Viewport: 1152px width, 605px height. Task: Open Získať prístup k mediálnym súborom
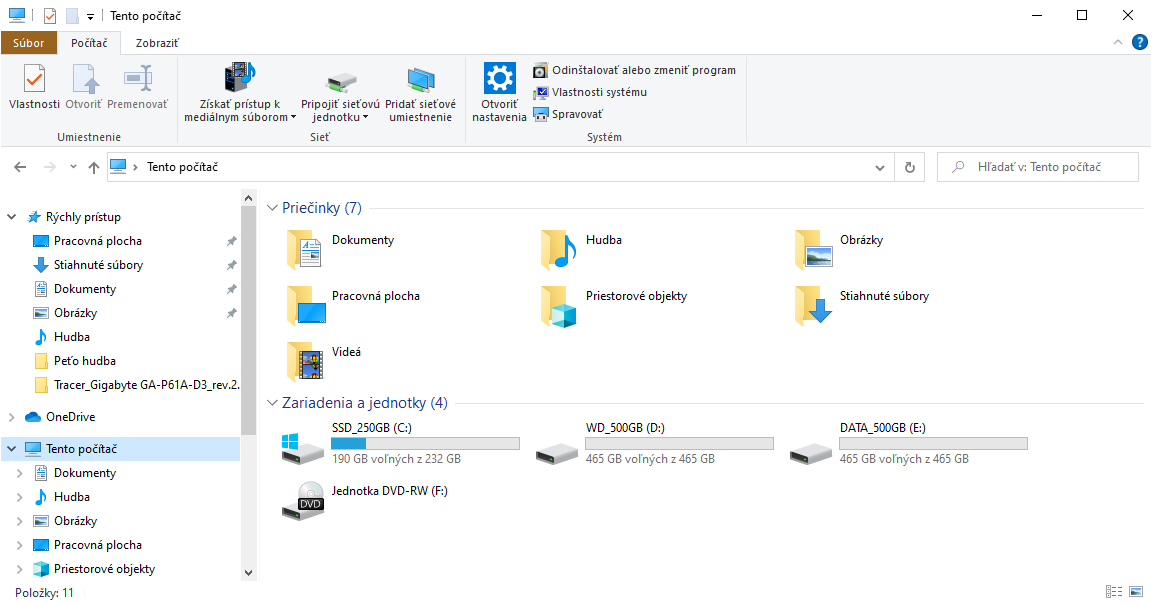click(239, 88)
